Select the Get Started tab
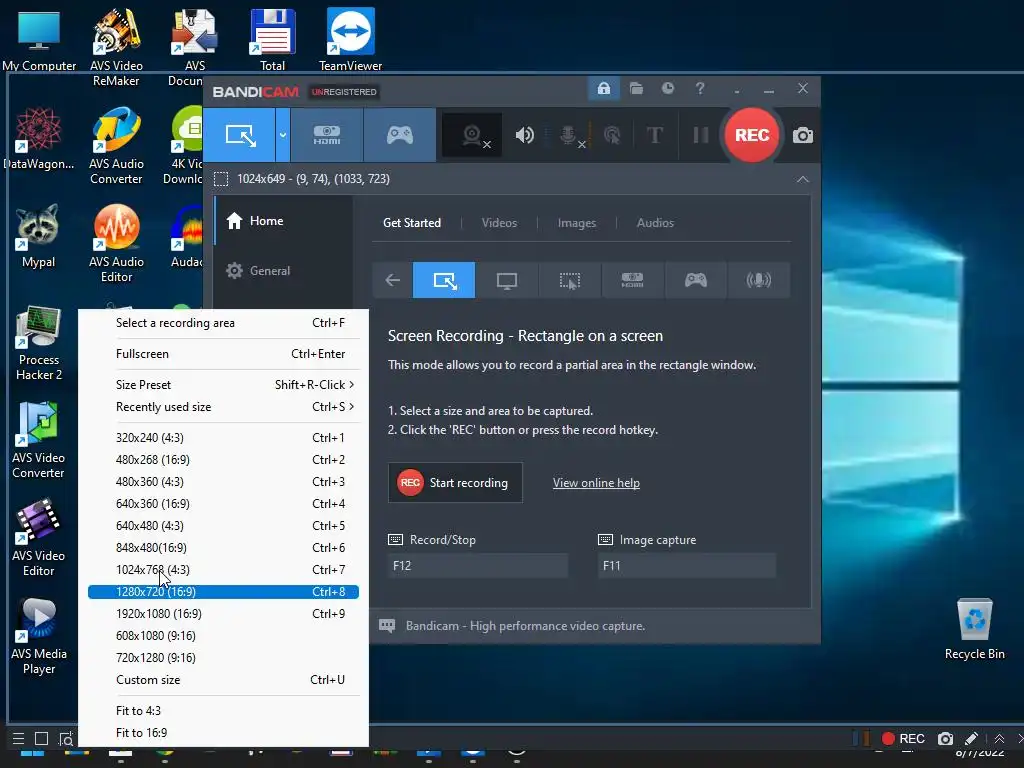Image resolution: width=1024 pixels, height=768 pixels. pyautogui.click(x=411, y=223)
